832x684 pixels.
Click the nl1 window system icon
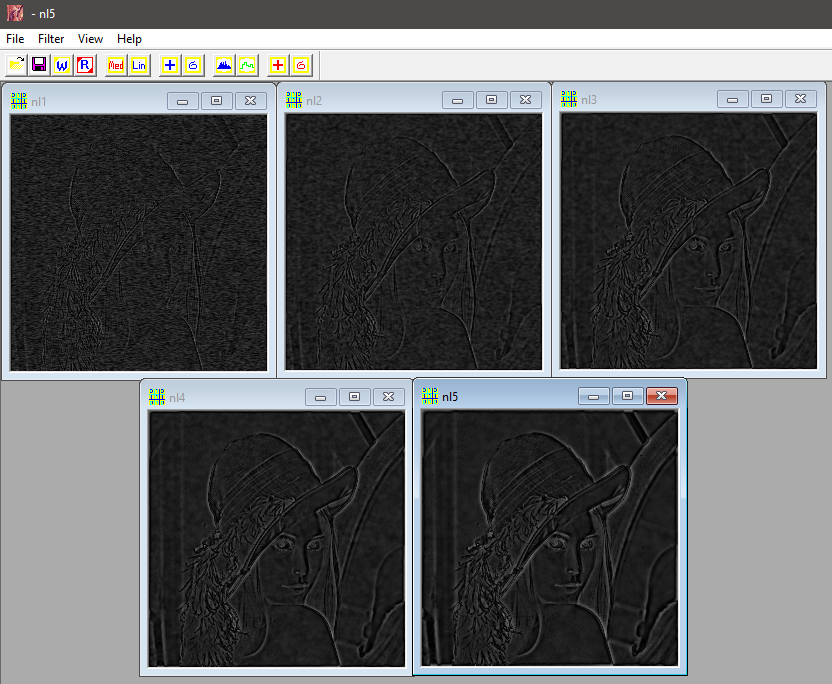[19, 101]
